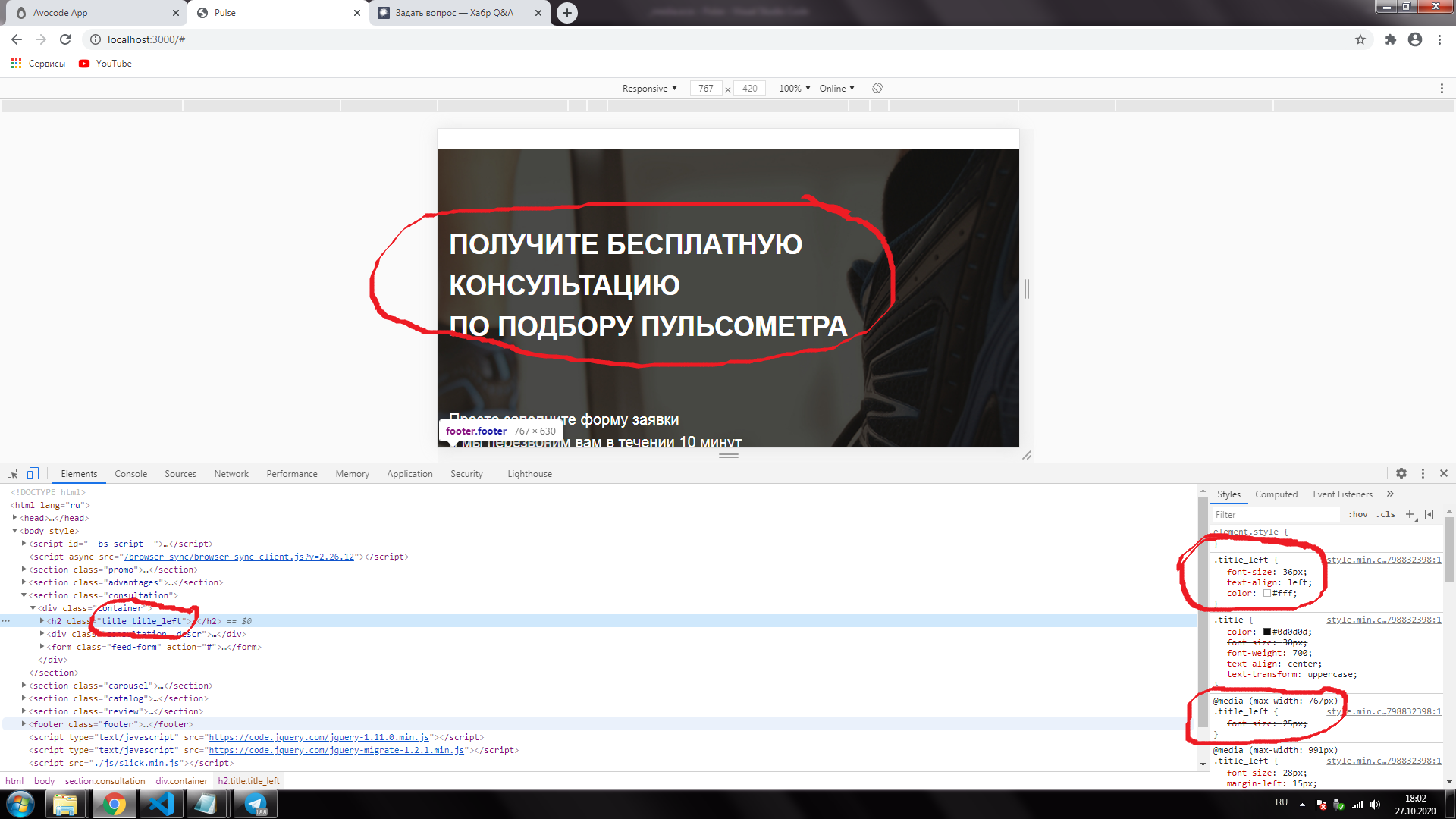
Task: Toggle the .cls element classes panel
Action: click(1385, 514)
